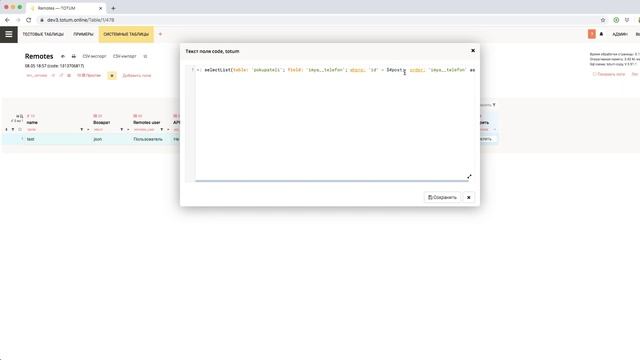The width and height of the screenshot is (640, 360).
Task: Open the filter dropdown of Возврат column
Action: pos(122,130)
